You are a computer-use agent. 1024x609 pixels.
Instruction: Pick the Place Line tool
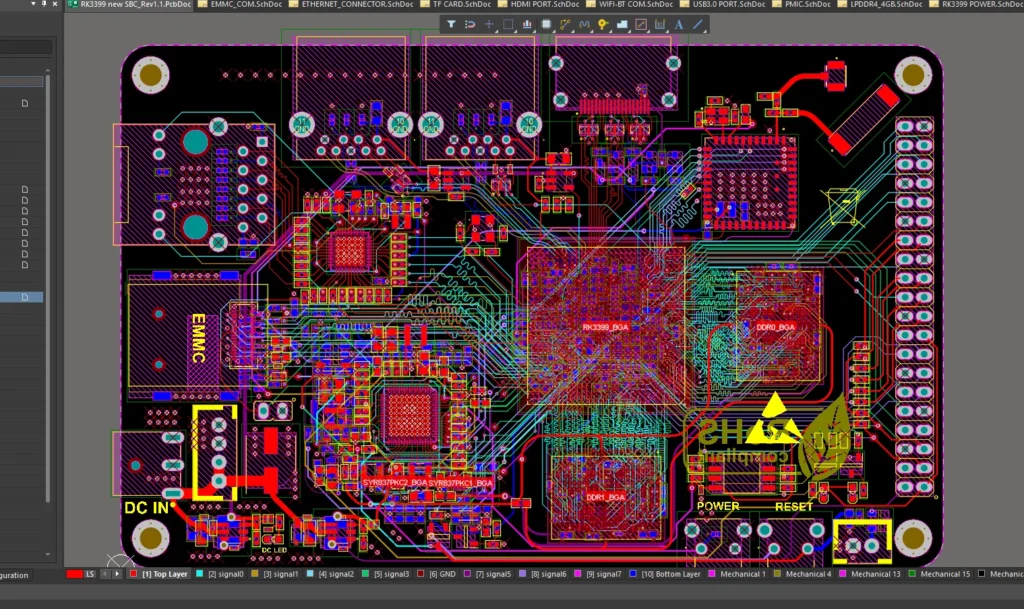click(x=698, y=24)
